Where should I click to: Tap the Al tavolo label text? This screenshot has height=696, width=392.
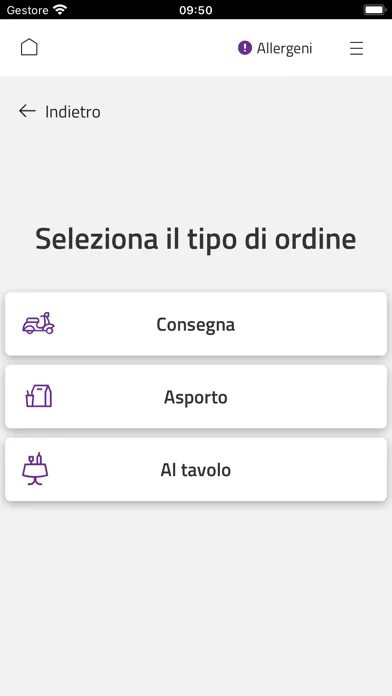click(x=196, y=470)
